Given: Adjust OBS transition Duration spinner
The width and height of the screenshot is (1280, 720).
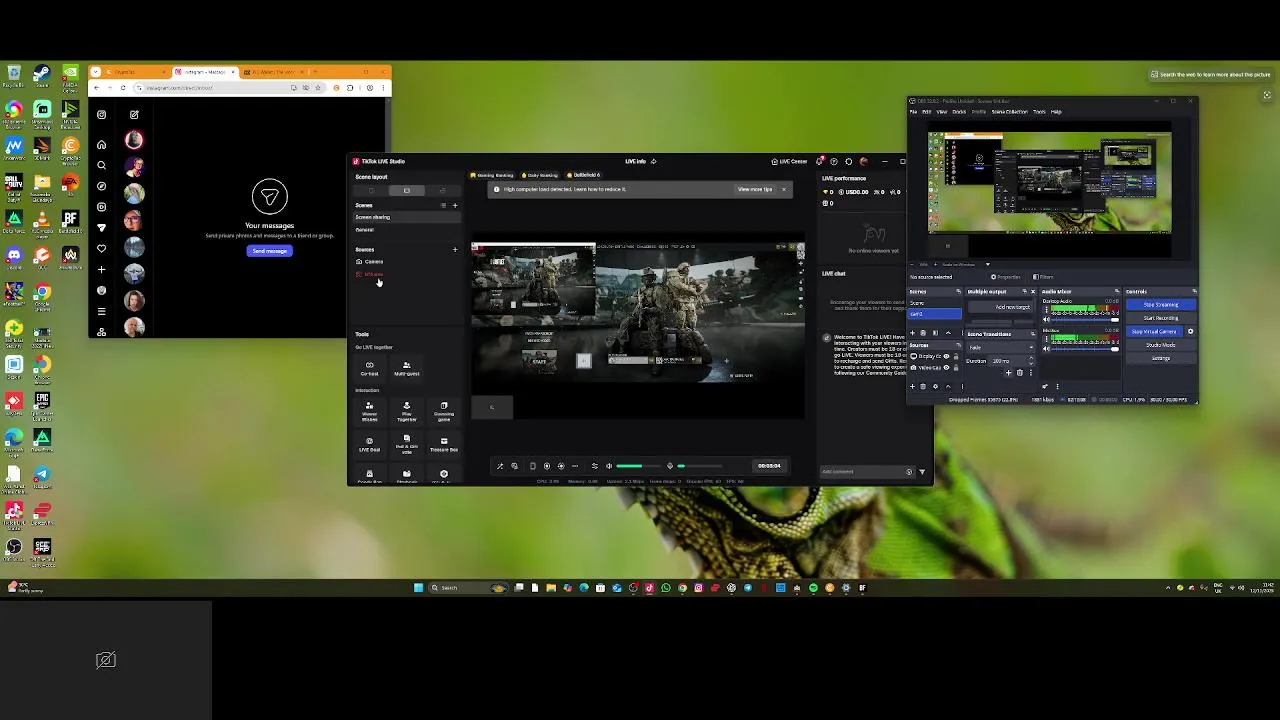Looking at the screenshot, I should pos(1031,361).
